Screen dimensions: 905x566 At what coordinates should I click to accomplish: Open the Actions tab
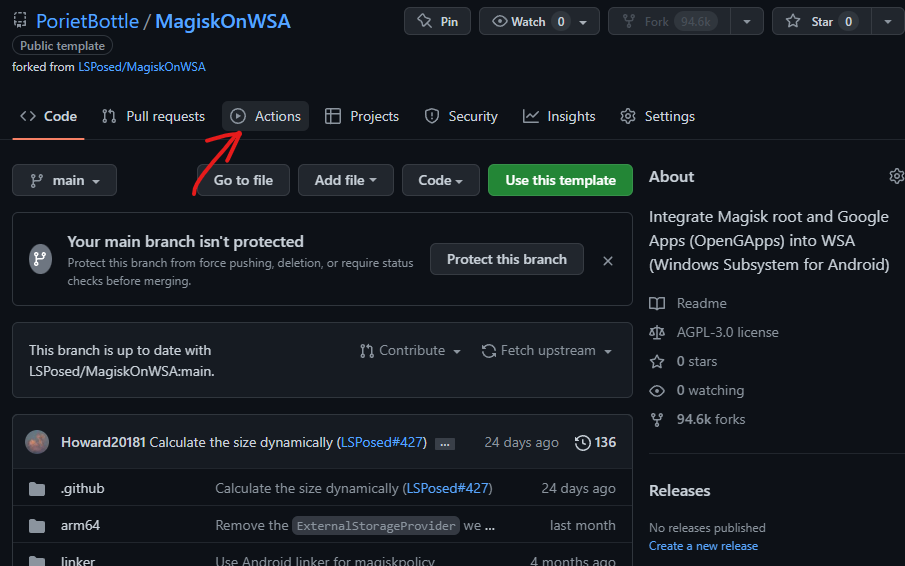click(265, 116)
